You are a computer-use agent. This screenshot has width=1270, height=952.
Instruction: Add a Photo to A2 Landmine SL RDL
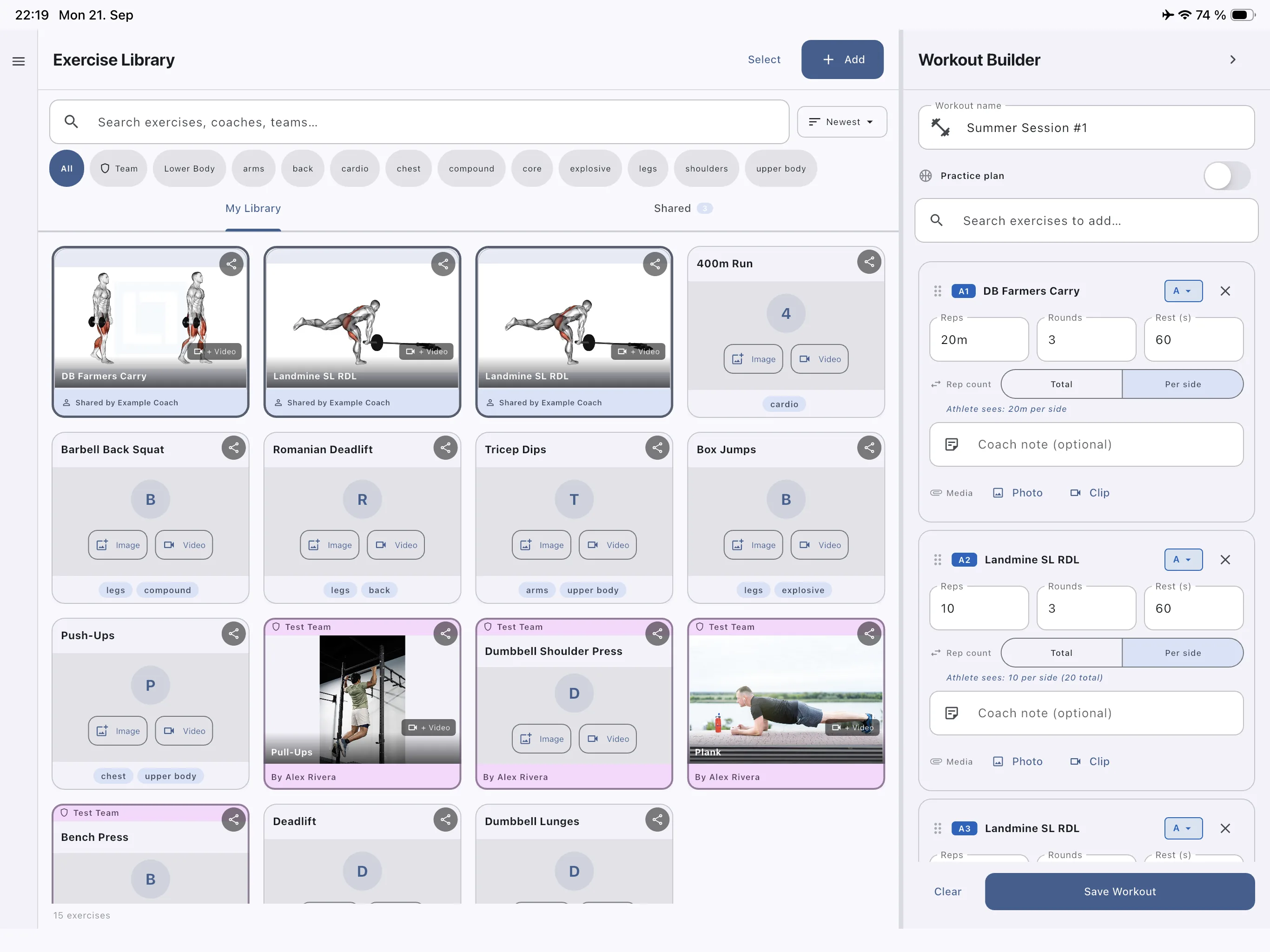click(1018, 762)
